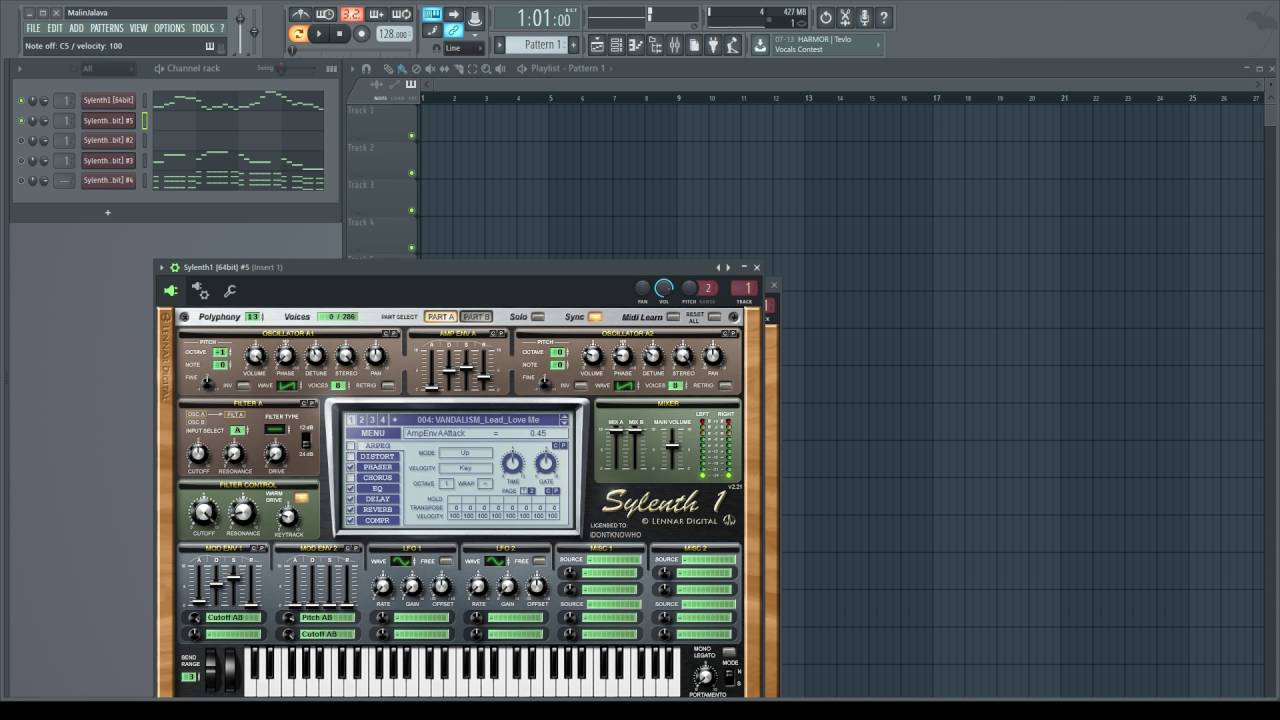Open the Playlist window icon

[x=596, y=45]
